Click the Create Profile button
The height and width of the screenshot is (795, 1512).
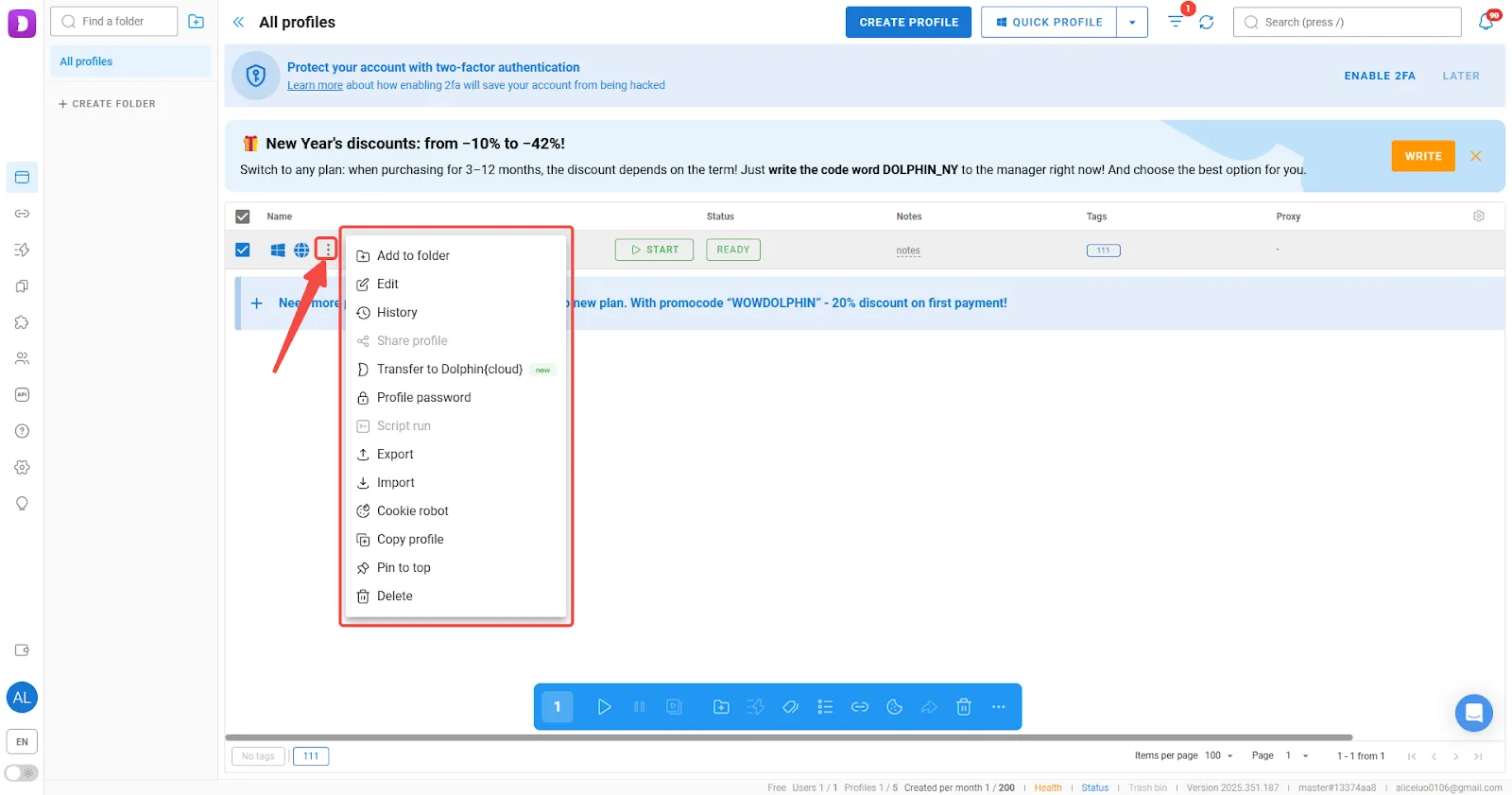(x=908, y=23)
